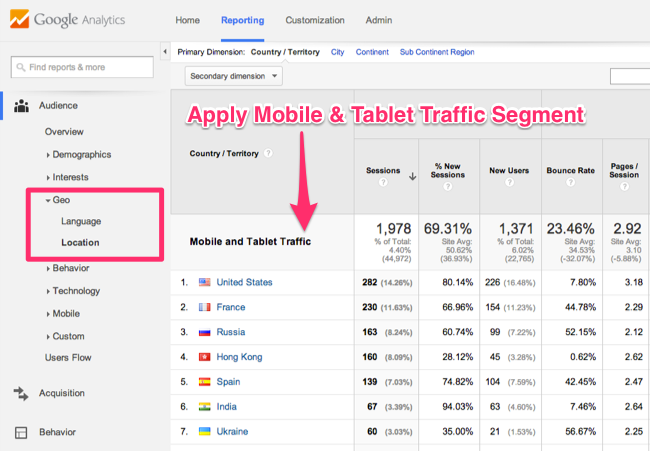The image size is (650, 451).
Task: Click help icon next to Country / Territory header
Action: (268, 153)
